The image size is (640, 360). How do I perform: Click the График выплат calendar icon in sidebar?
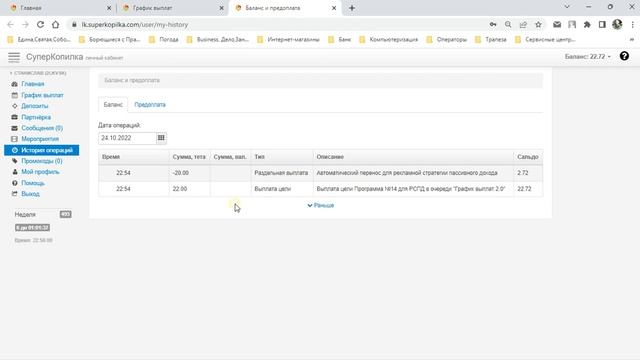click(15, 95)
